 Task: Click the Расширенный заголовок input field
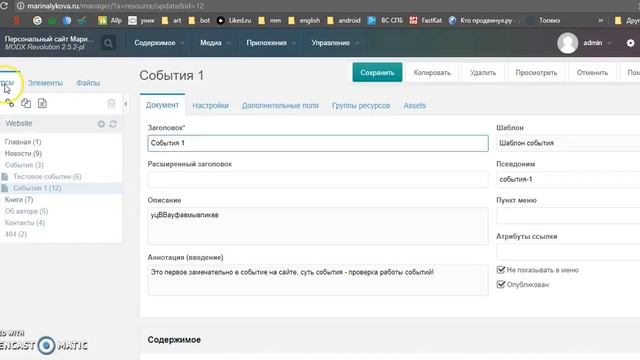(x=318, y=180)
